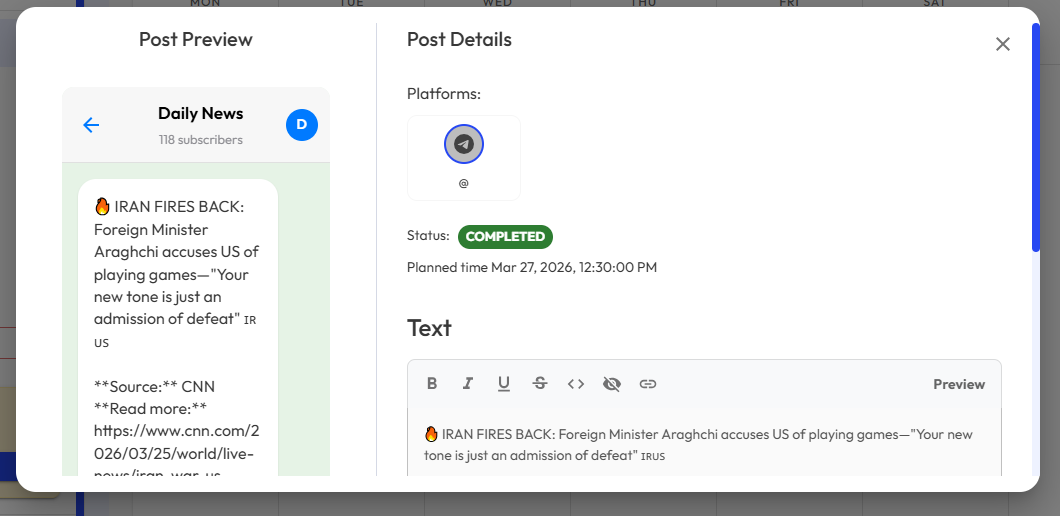Click the Daily News channel title
The image size is (1060, 516).
tap(201, 113)
